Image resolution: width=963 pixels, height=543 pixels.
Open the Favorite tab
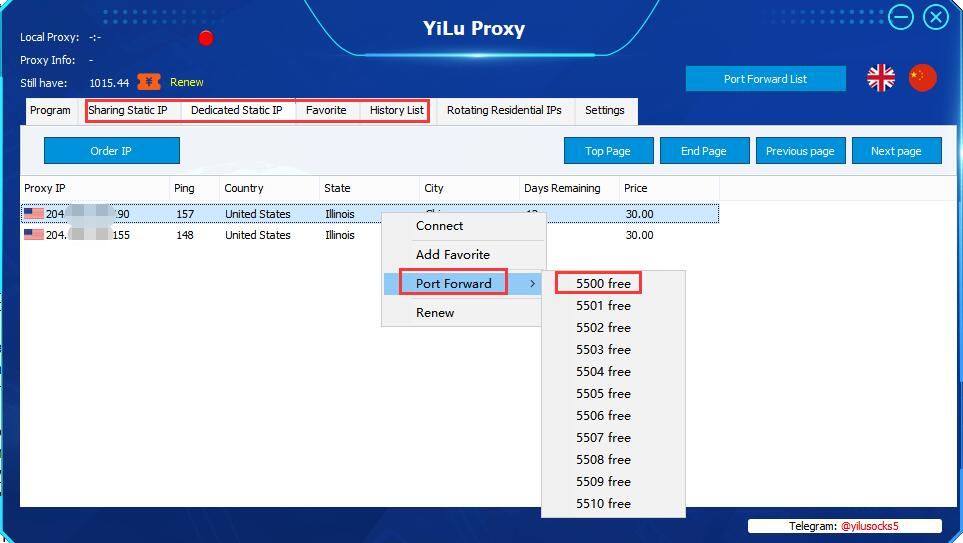click(326, 111)
